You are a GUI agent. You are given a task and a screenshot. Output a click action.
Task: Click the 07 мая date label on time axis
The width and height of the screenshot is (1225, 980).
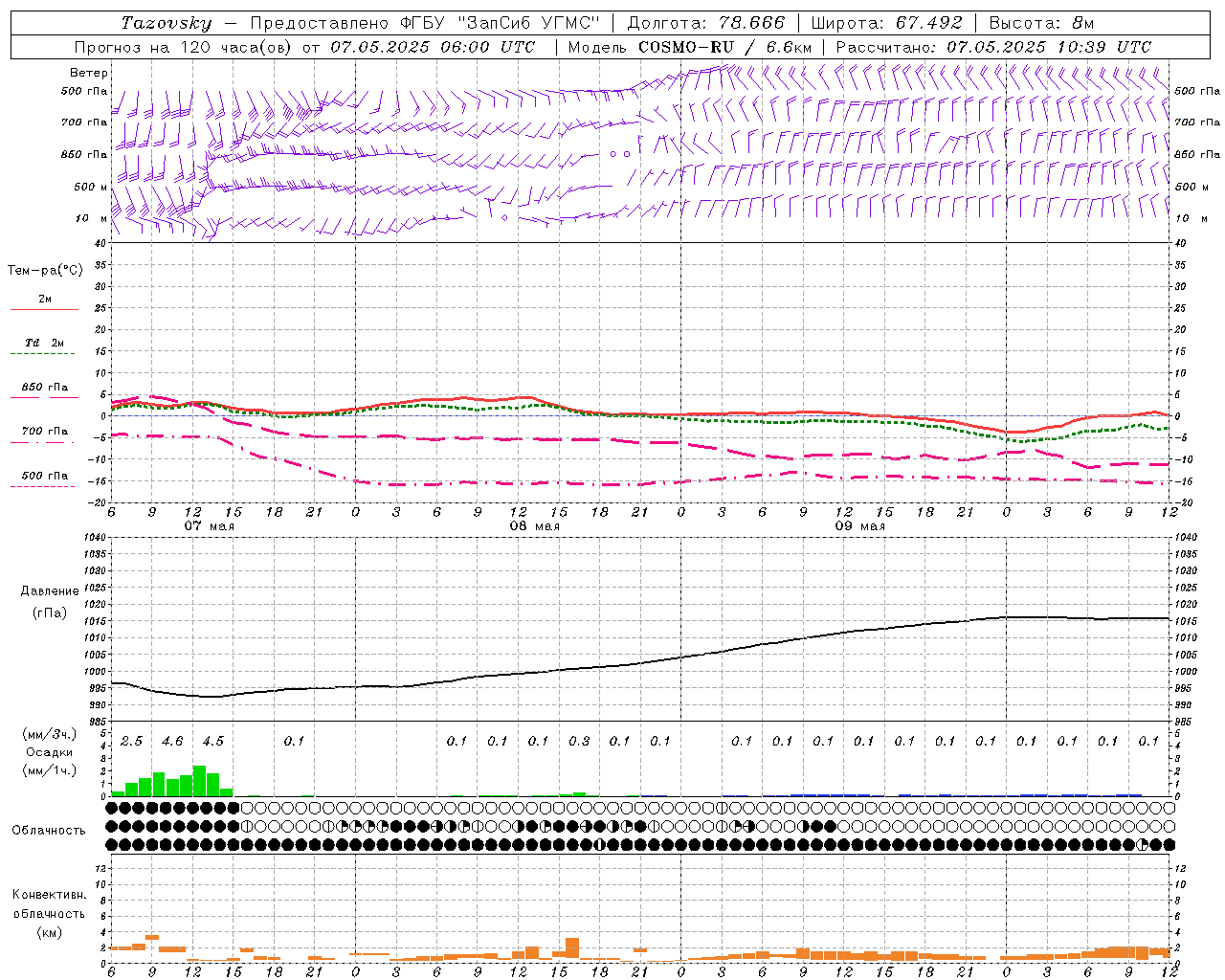tap(210, 526)
